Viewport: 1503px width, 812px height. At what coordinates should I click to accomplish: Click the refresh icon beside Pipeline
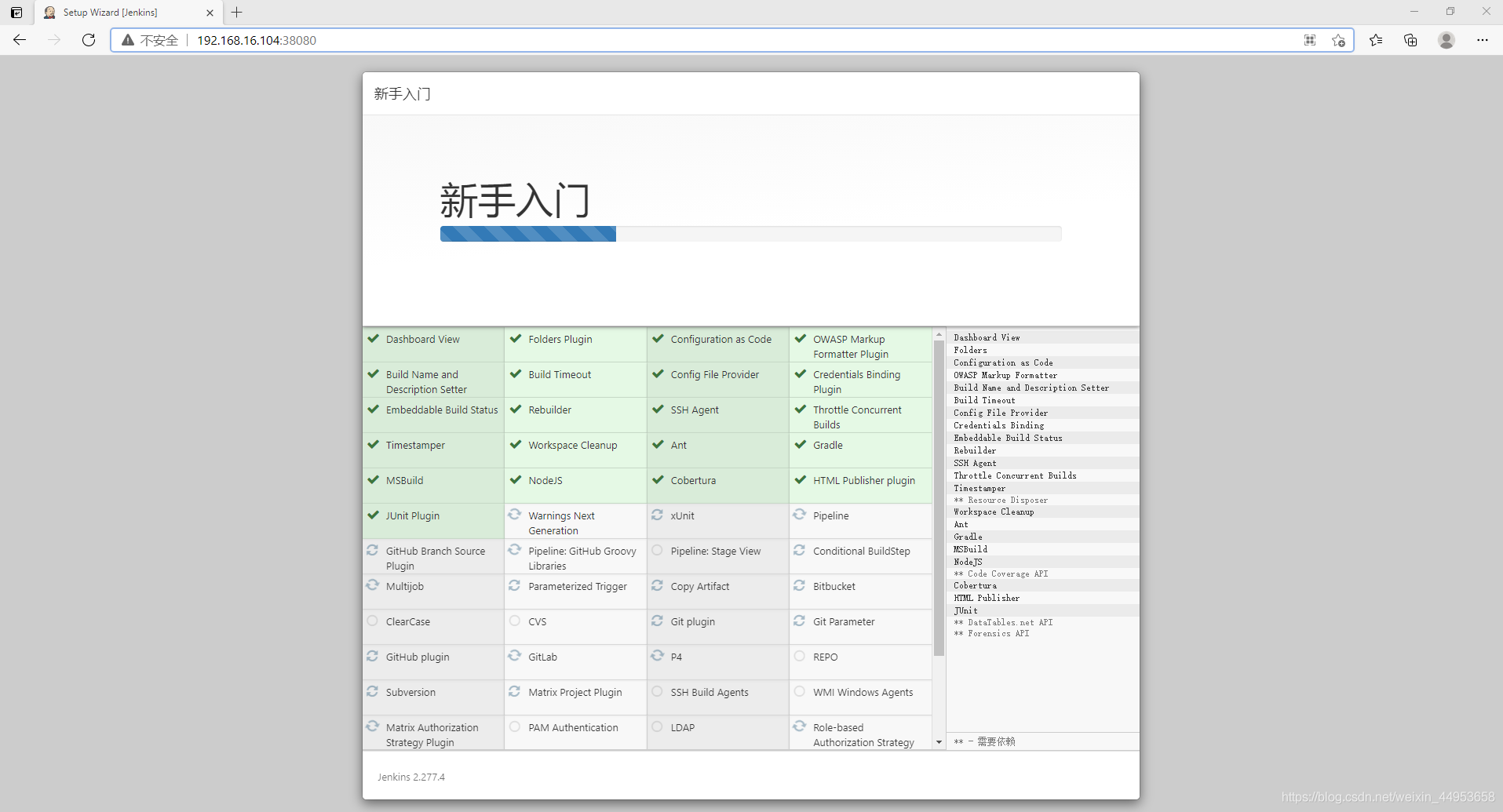pyautogui.click(x=800, y=515)
